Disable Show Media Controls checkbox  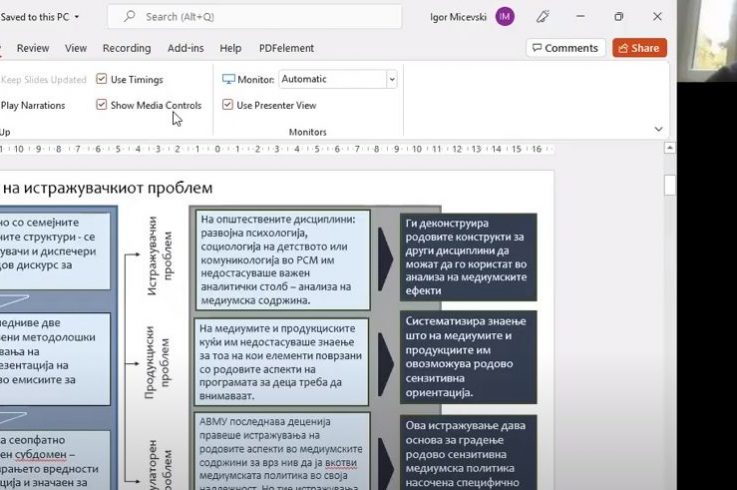point(102,105)
